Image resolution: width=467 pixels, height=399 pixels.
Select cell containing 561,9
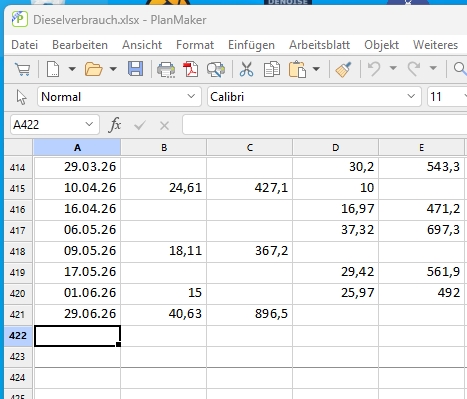pos(422,272)
